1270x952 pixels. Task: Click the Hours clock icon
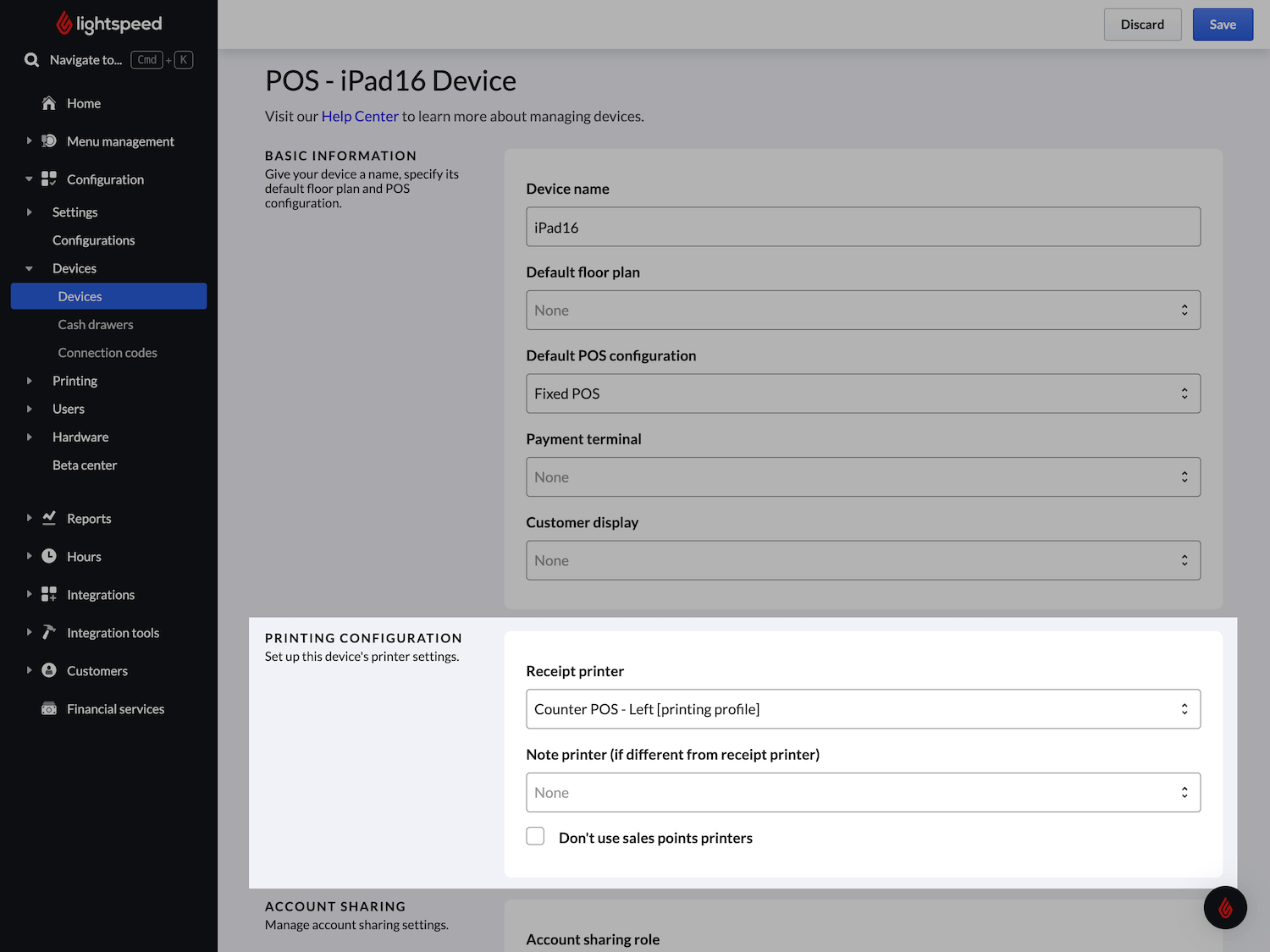(49, 556)
